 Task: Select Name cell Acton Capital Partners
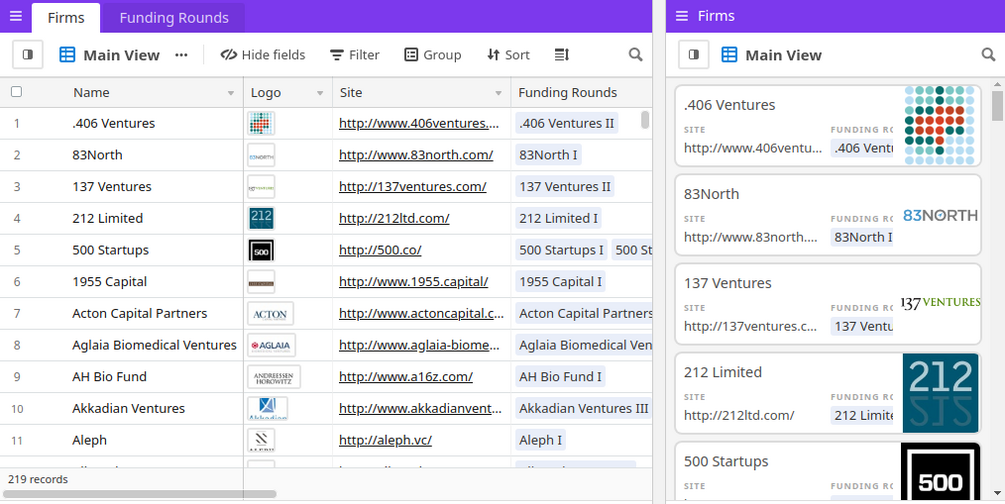pos(140,314)
